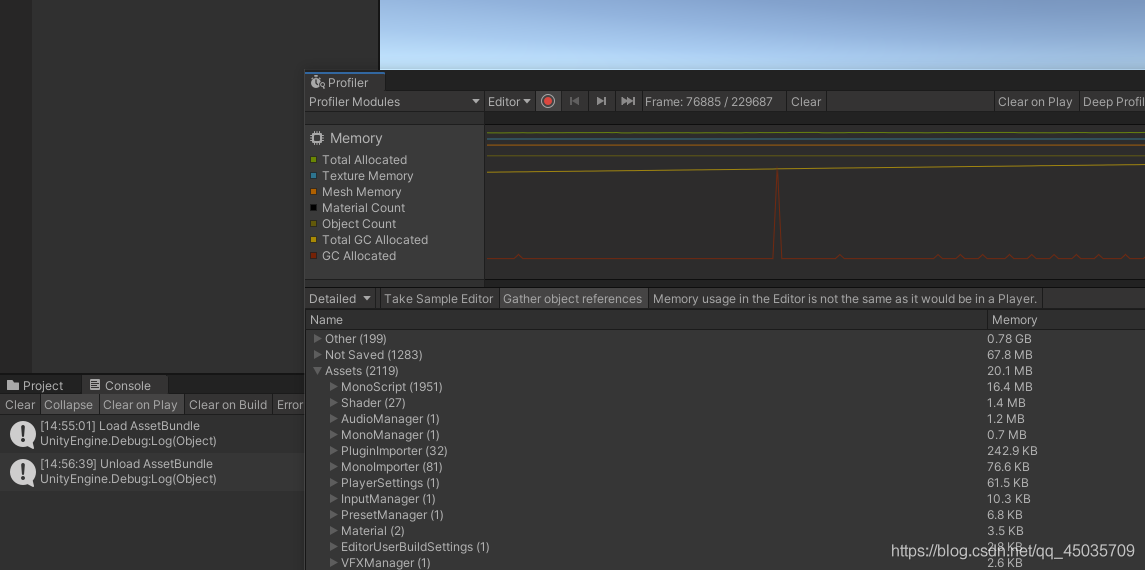Expand the PlayerSettings (1) row

pos(334,483)
